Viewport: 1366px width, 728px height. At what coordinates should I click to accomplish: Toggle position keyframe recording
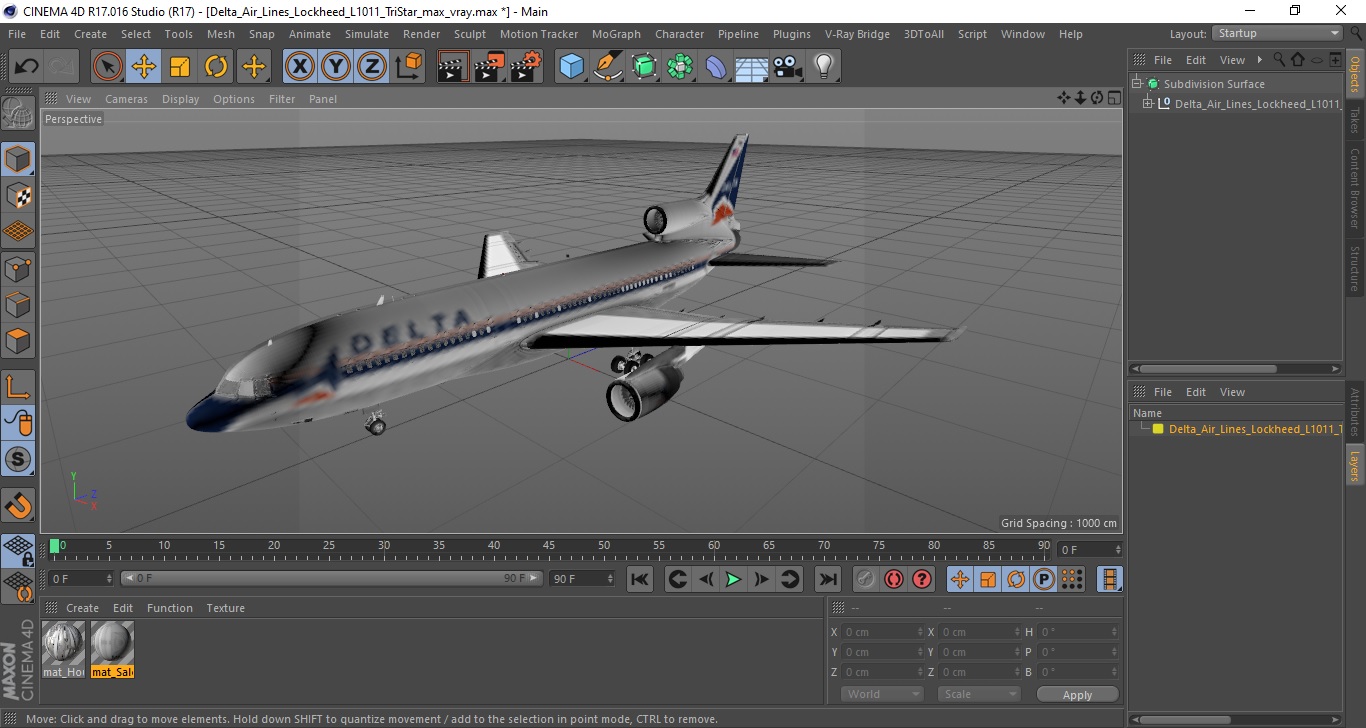960,579
